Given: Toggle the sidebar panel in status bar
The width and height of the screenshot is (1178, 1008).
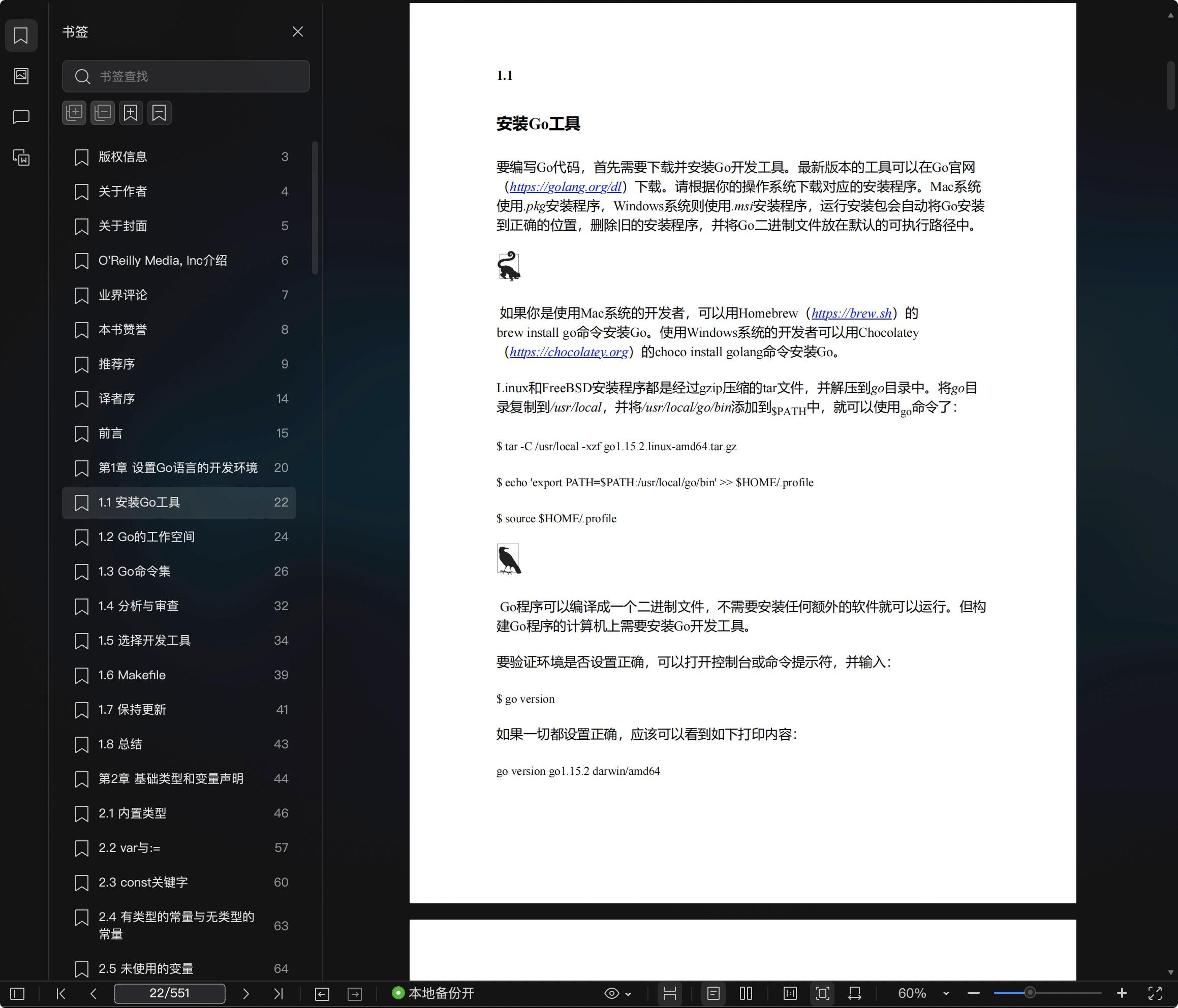Looking at the screenshot, I should tap(18, 993).
